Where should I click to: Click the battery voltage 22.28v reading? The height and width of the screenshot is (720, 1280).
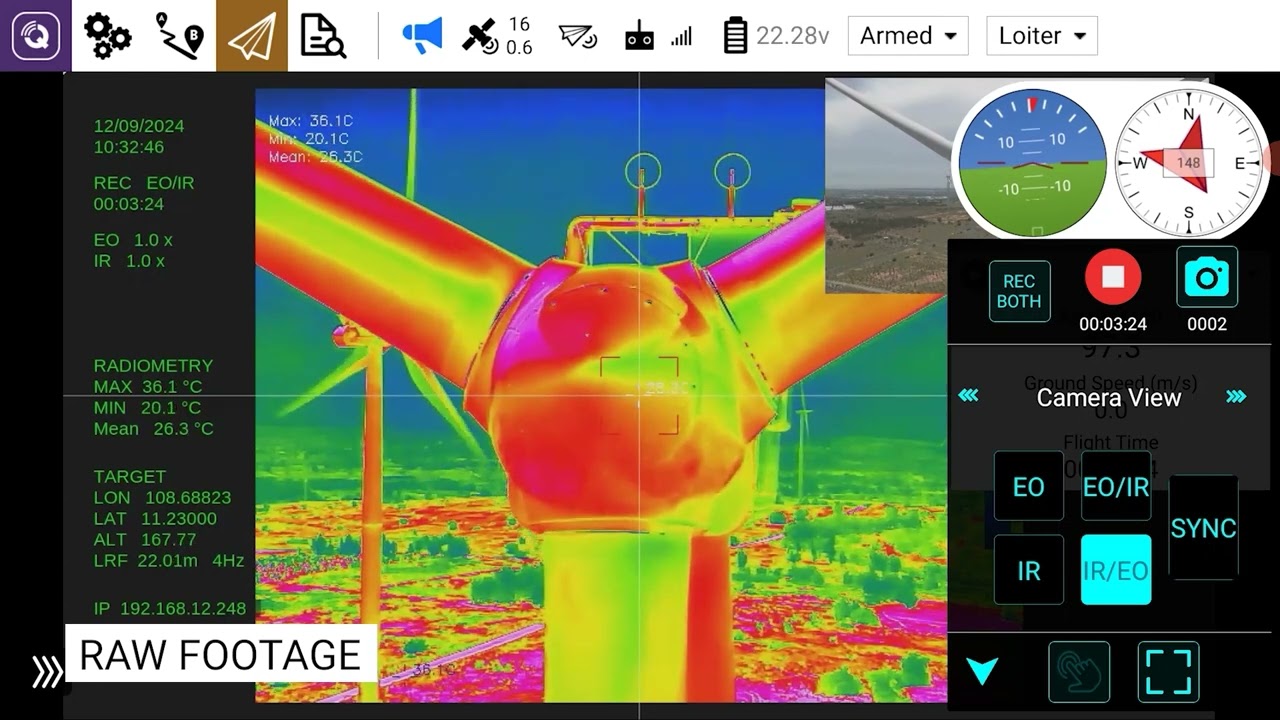tap(793, 36)
